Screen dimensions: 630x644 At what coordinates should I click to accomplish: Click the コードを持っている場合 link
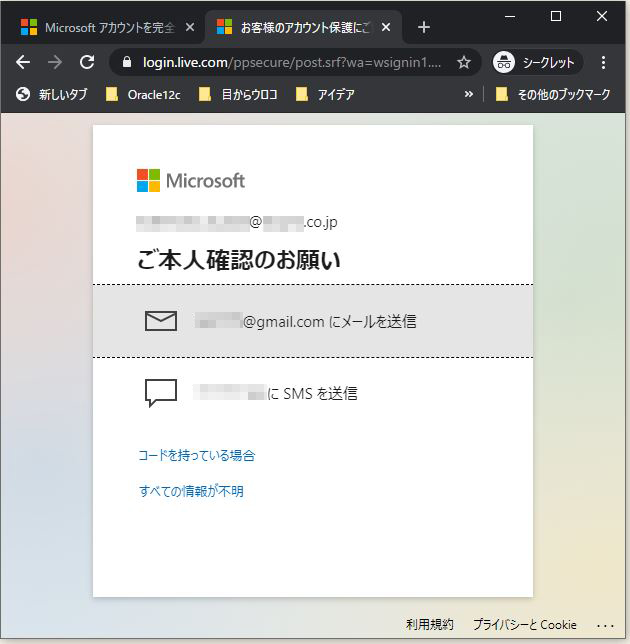coord(197,455)
